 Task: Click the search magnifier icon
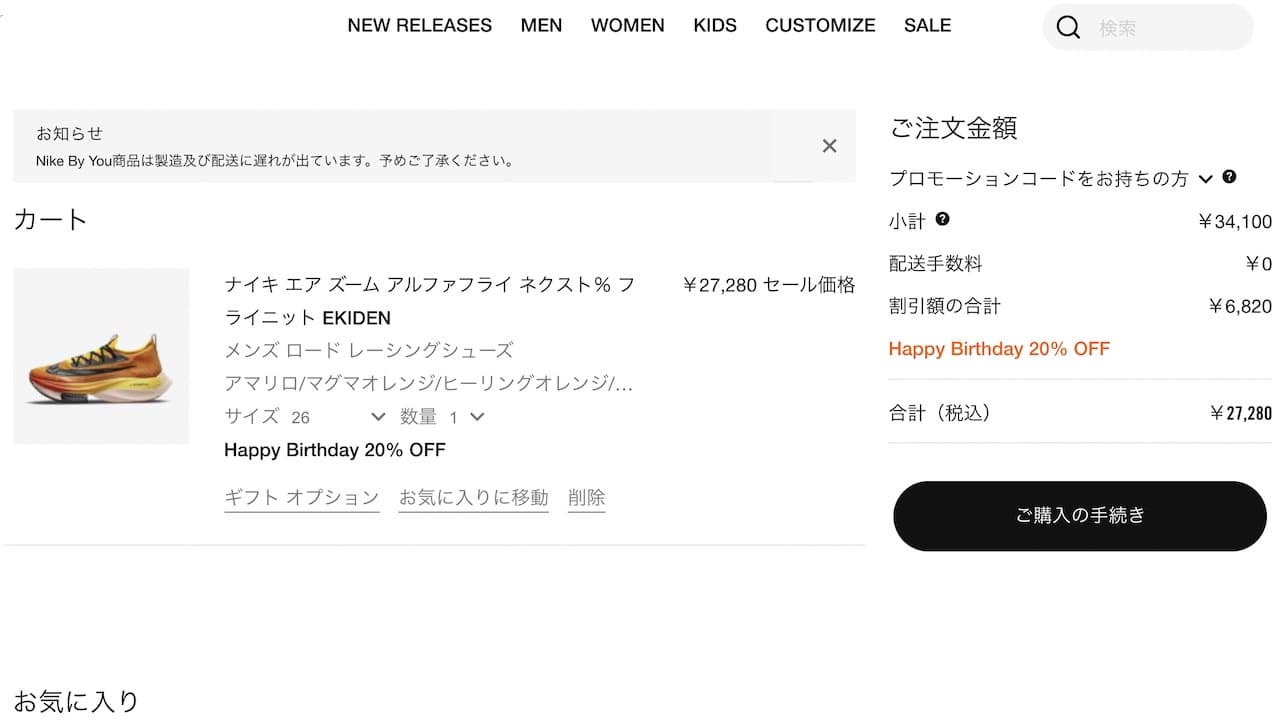(1068, 27)
